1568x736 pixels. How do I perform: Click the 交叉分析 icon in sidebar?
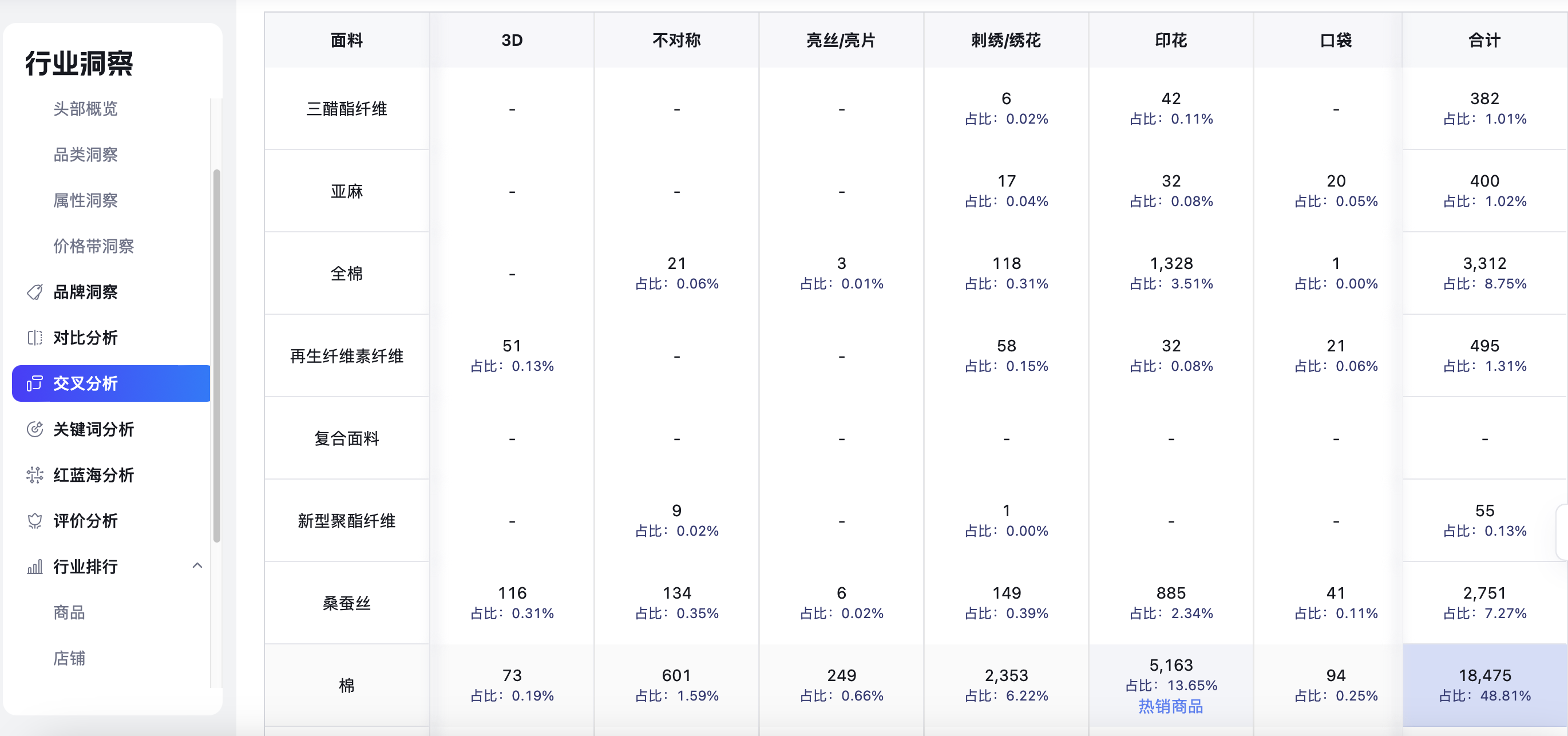(x=35, y=383)
